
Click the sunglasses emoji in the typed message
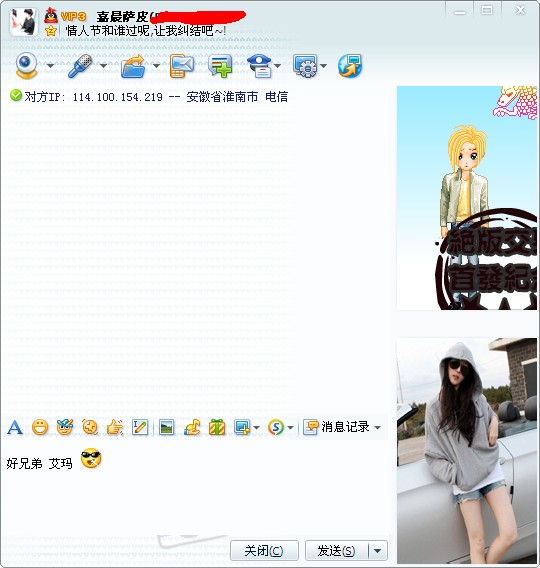(91, 458)
